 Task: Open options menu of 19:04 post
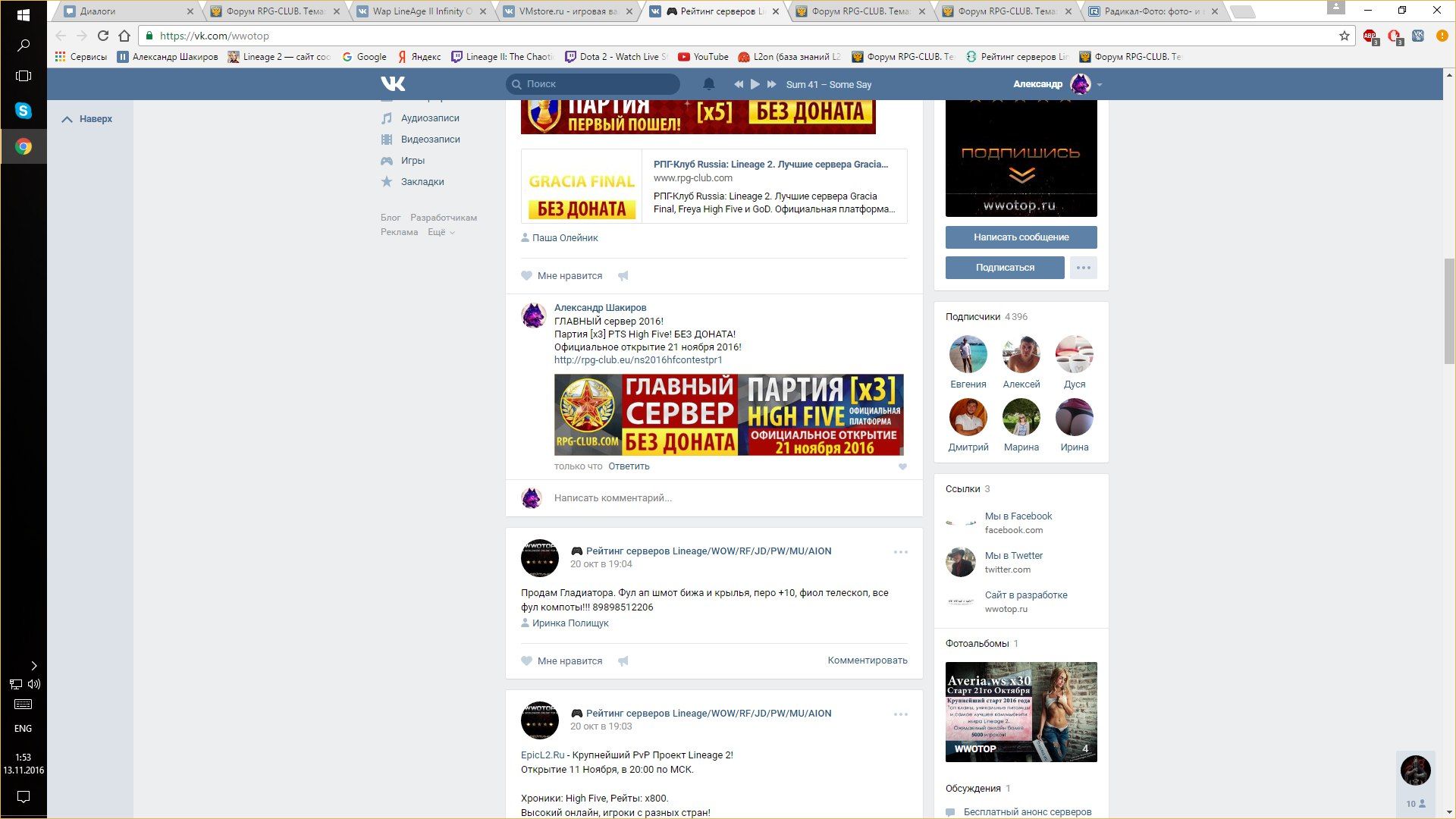[900, 552]
